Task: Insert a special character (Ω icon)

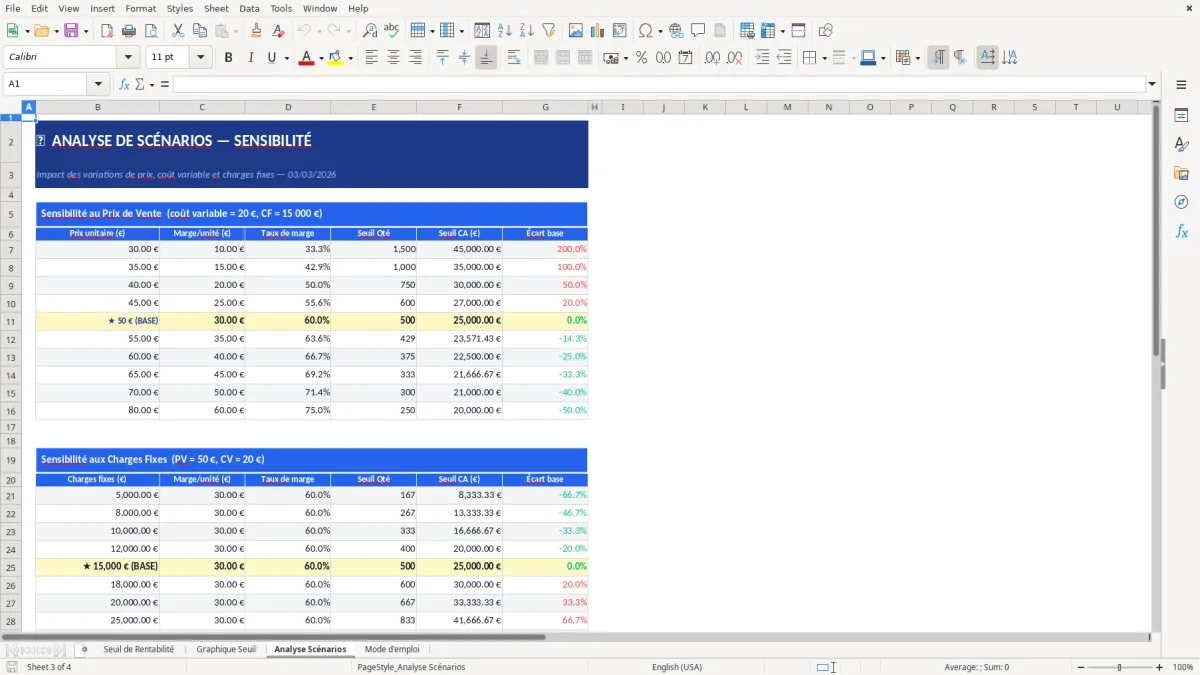Action: (647, 30)
